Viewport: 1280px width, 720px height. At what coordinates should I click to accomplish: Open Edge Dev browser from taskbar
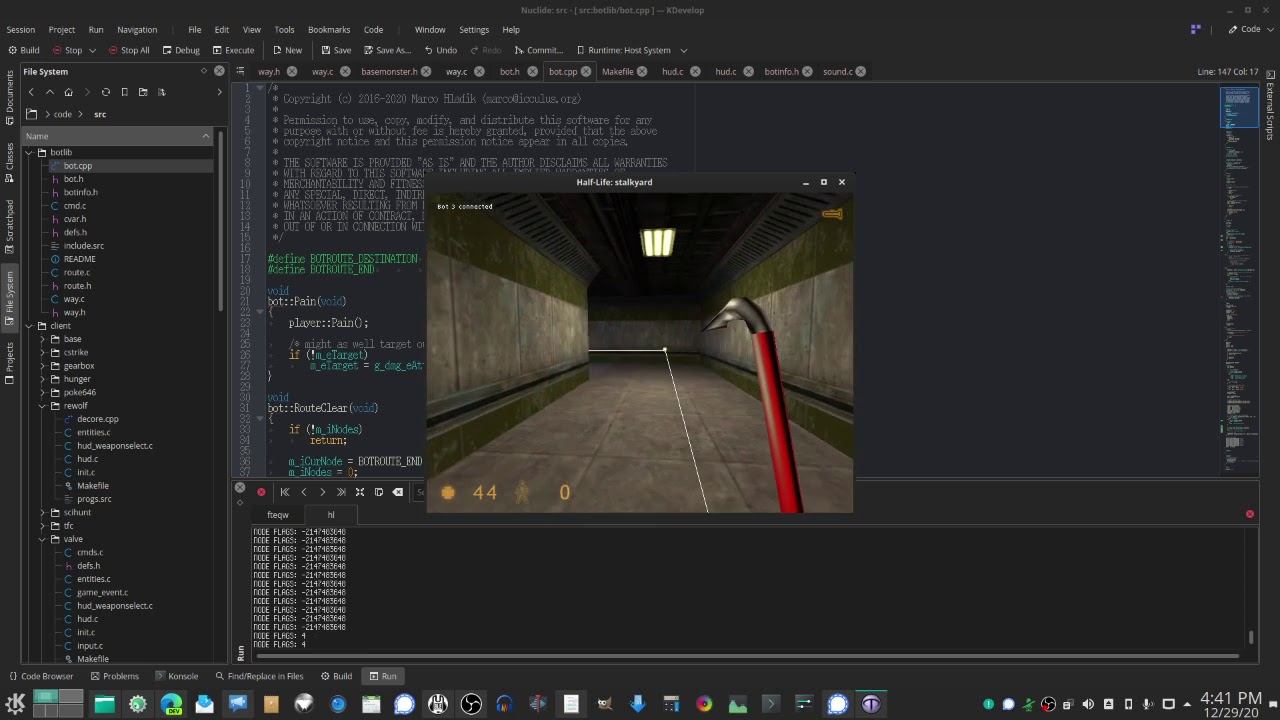pyautogui.click(x=171, y=704)
